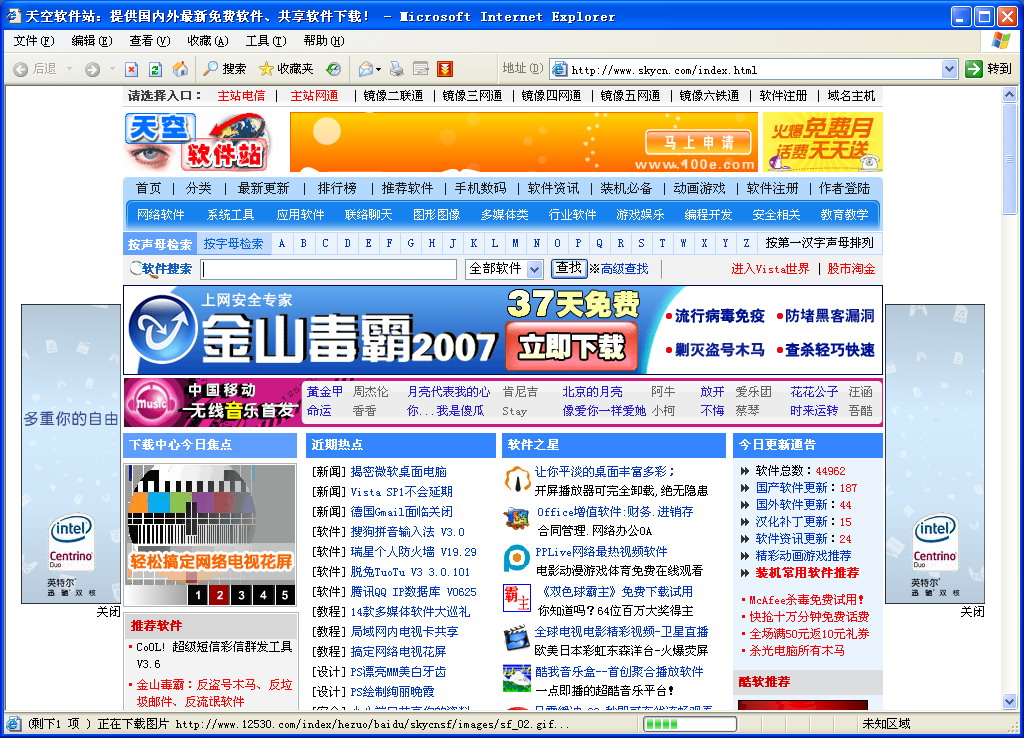Open 腾讯QQ IP数据库 V0625 link
The height and width of the screenshot is (738, 1024).
pos(413,592)
